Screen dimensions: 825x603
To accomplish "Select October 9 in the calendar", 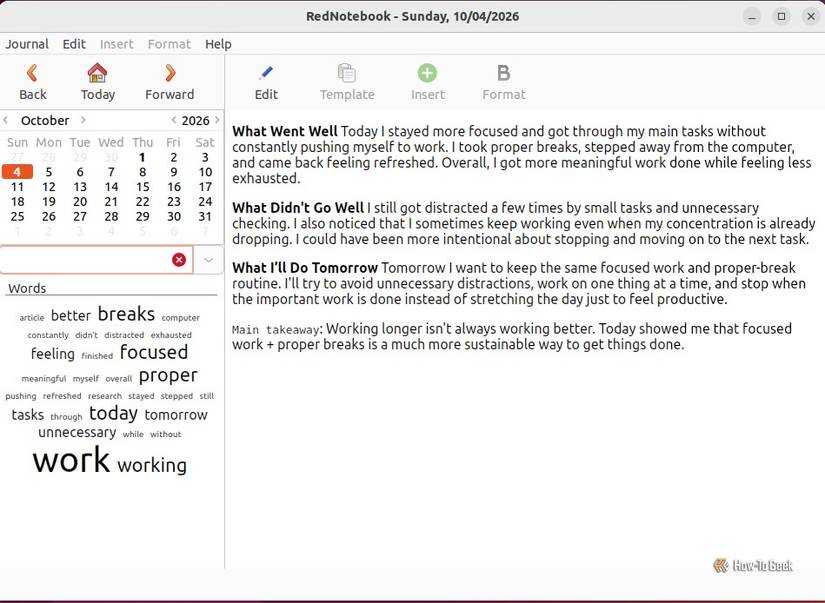I will coord(174,172).
